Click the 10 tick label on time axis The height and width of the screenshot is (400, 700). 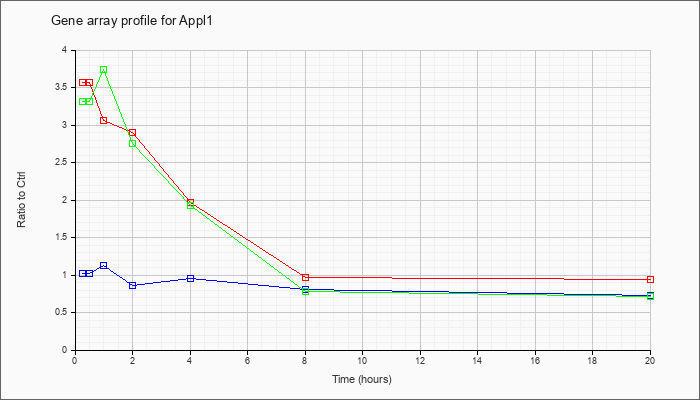click(x=362, y=360)
